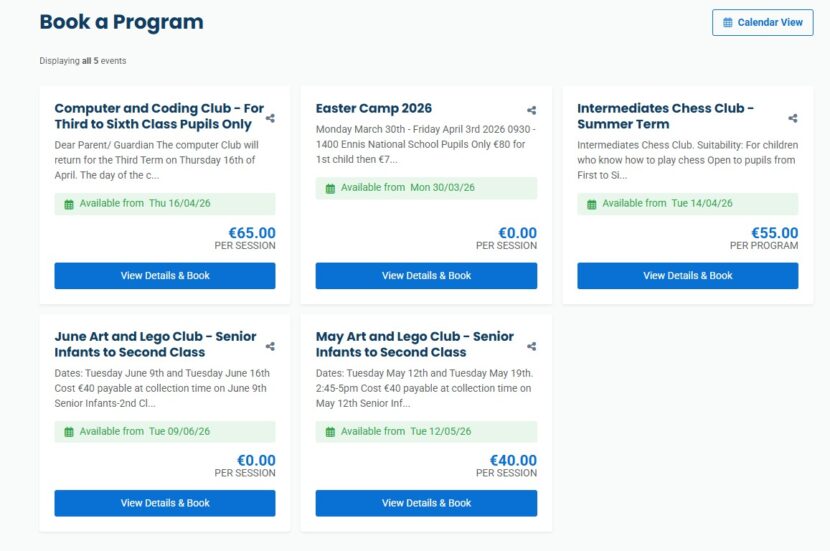The width and height of the screenshot is (830, 551).
Task: Book the Easter Camp 2026 program
Action: (x=426, y=276)
